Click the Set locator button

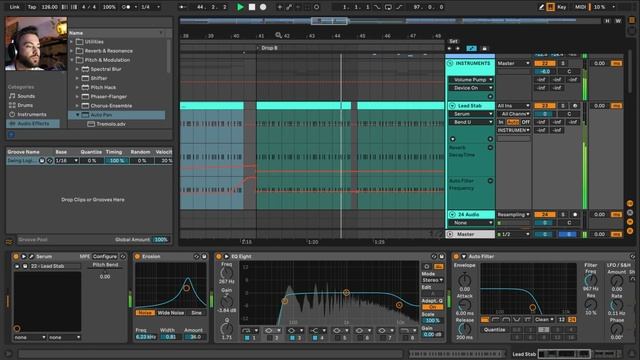(x=453, y=41)
